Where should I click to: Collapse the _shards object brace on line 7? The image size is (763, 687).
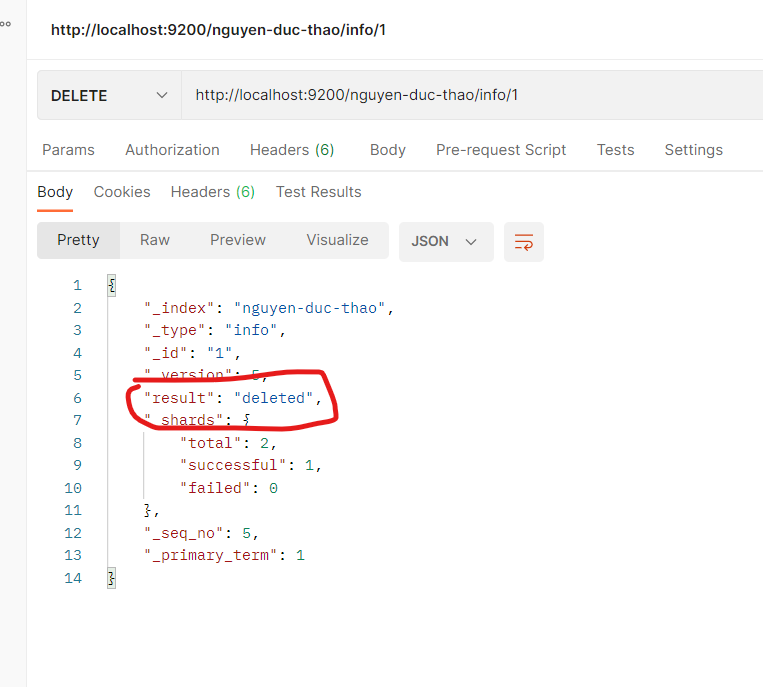(x=247, y=420)
